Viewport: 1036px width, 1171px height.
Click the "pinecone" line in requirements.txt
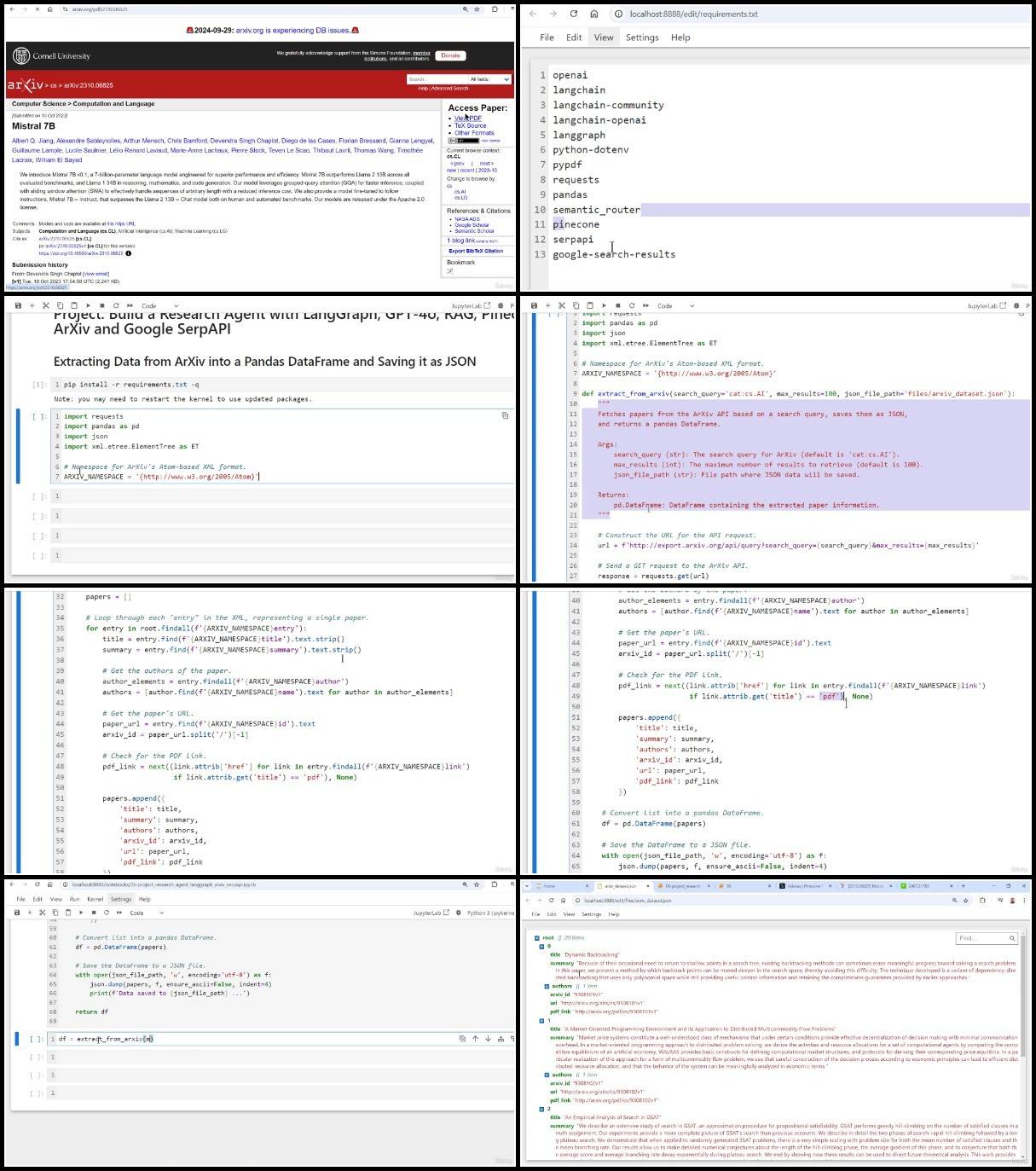click(576, 224)
